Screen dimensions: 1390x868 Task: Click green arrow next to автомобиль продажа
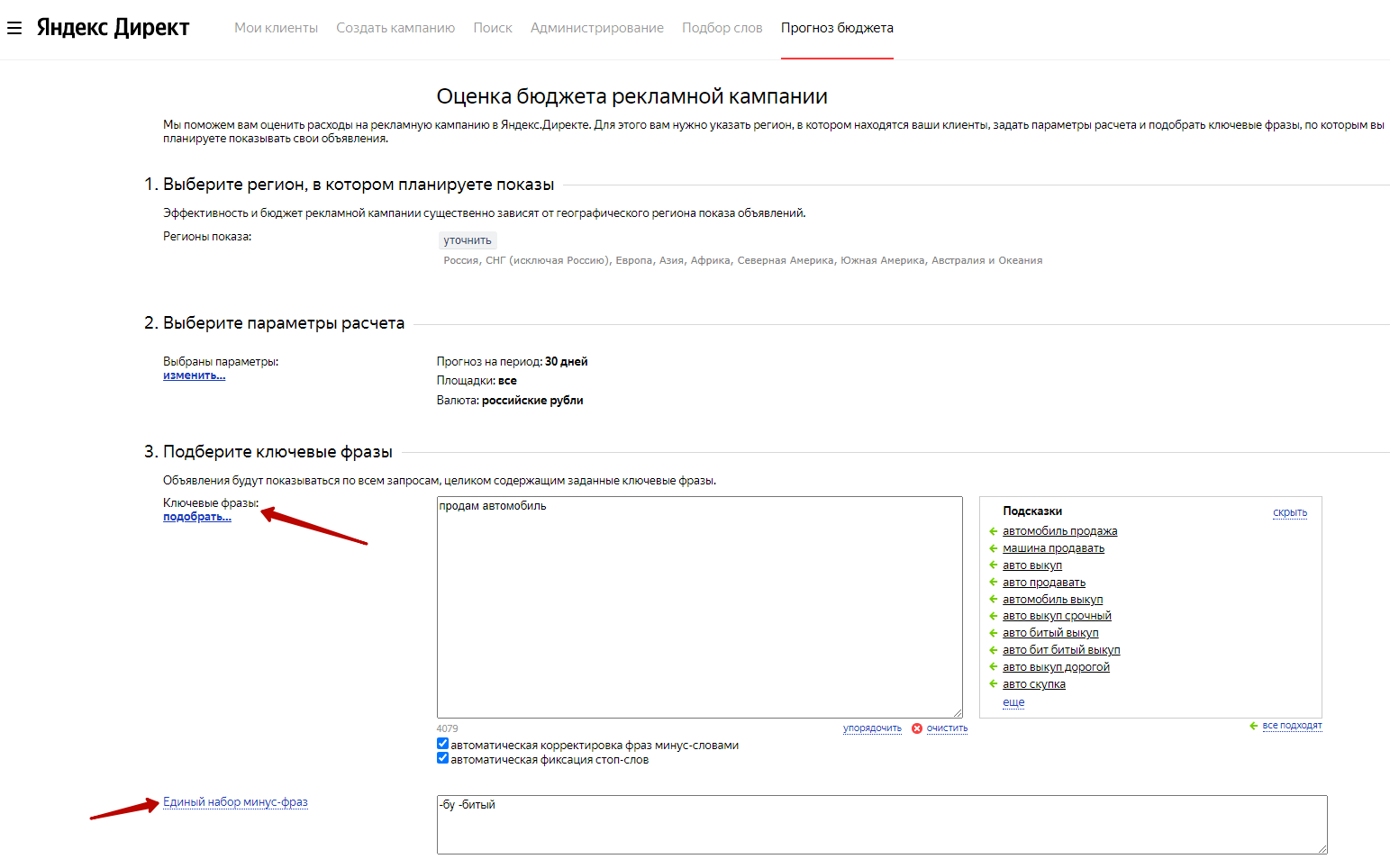click(x=993, y=531)
